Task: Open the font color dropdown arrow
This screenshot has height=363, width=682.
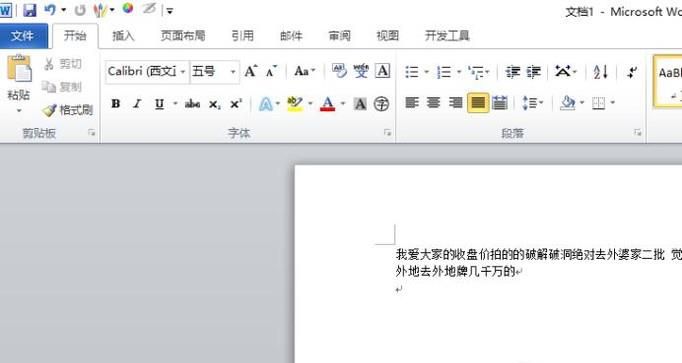Action: 343,103
